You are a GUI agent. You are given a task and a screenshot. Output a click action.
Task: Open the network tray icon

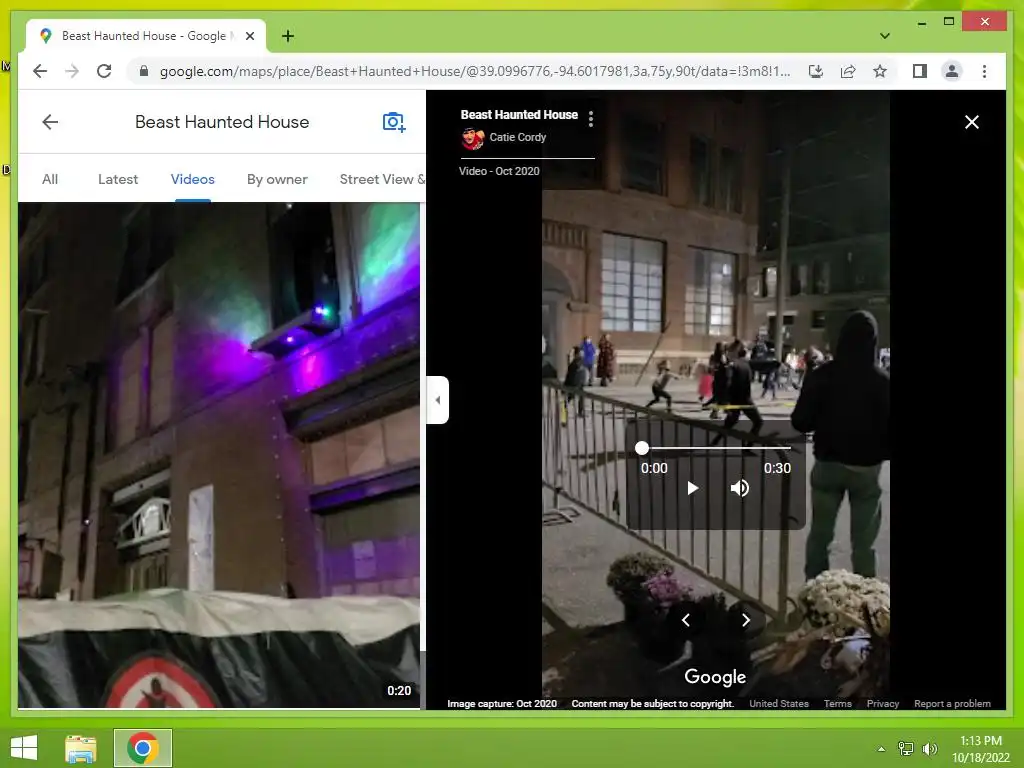point(906,748)
